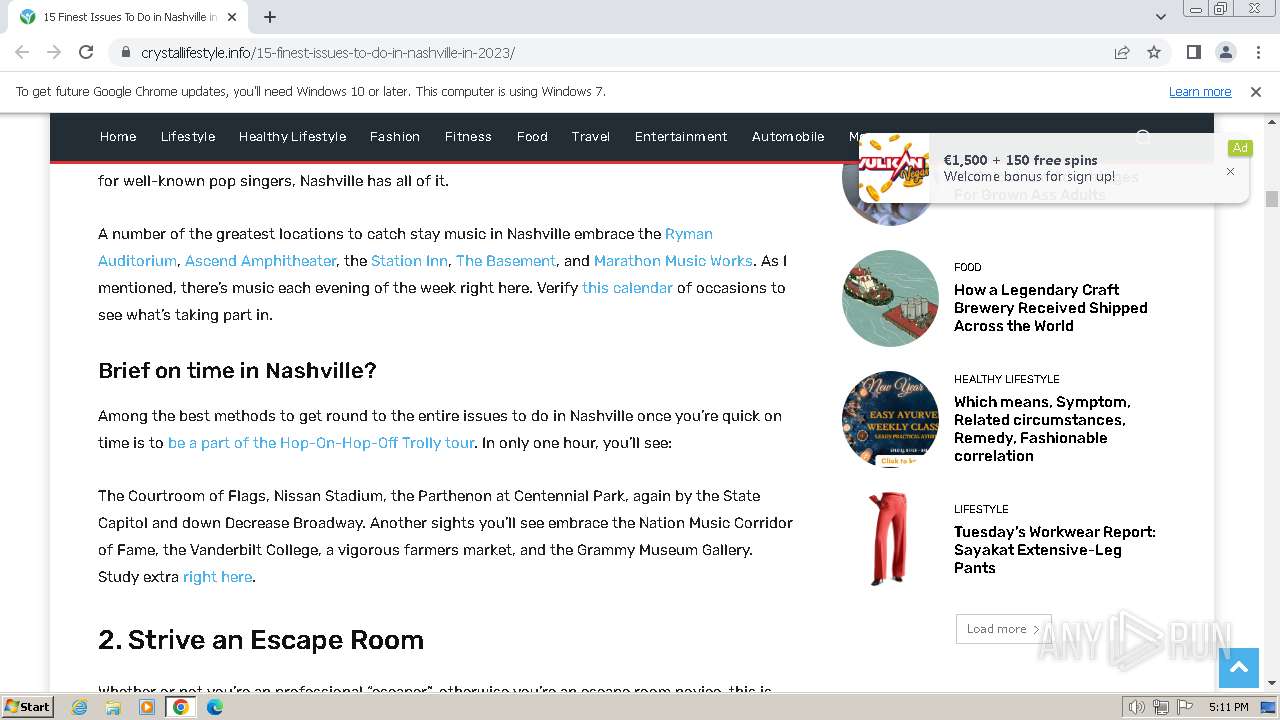The image size is (1280, 720).
Task: Dismiss the Chrome update notice bar
Action: tap(1256, 91)
